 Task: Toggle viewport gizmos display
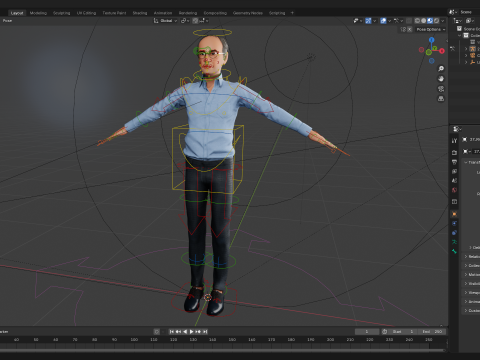coord(368,21)
